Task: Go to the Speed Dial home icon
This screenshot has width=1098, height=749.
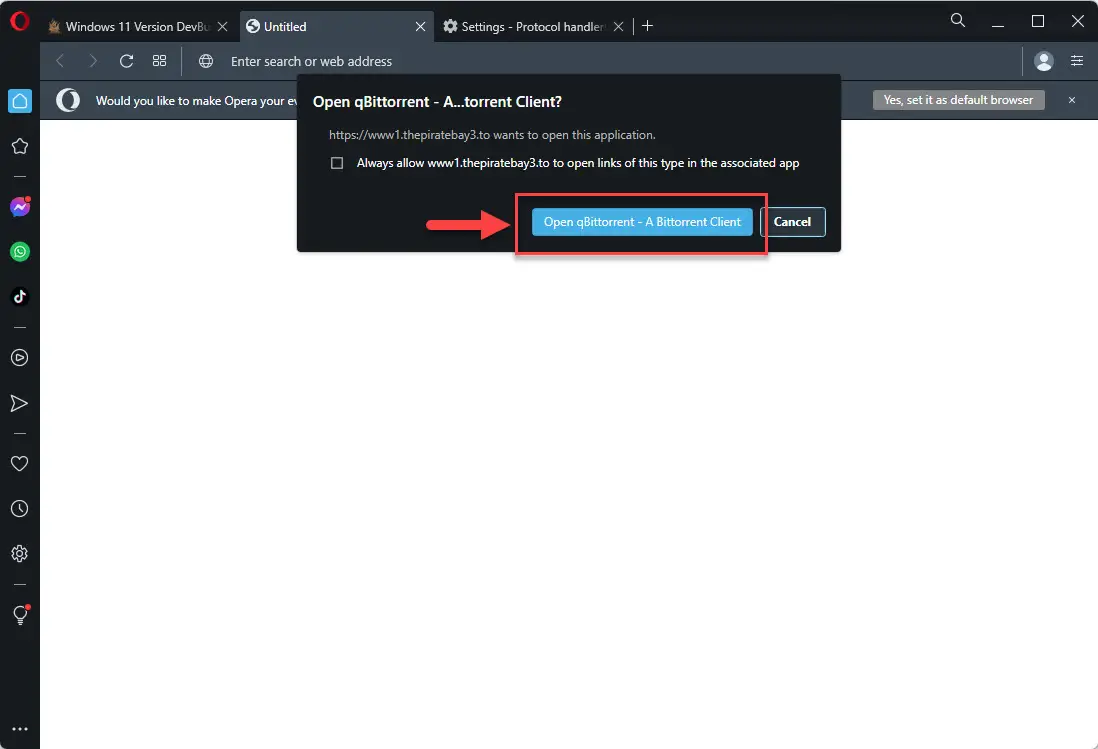Action: pyautogui.click(x=20, y=101)
